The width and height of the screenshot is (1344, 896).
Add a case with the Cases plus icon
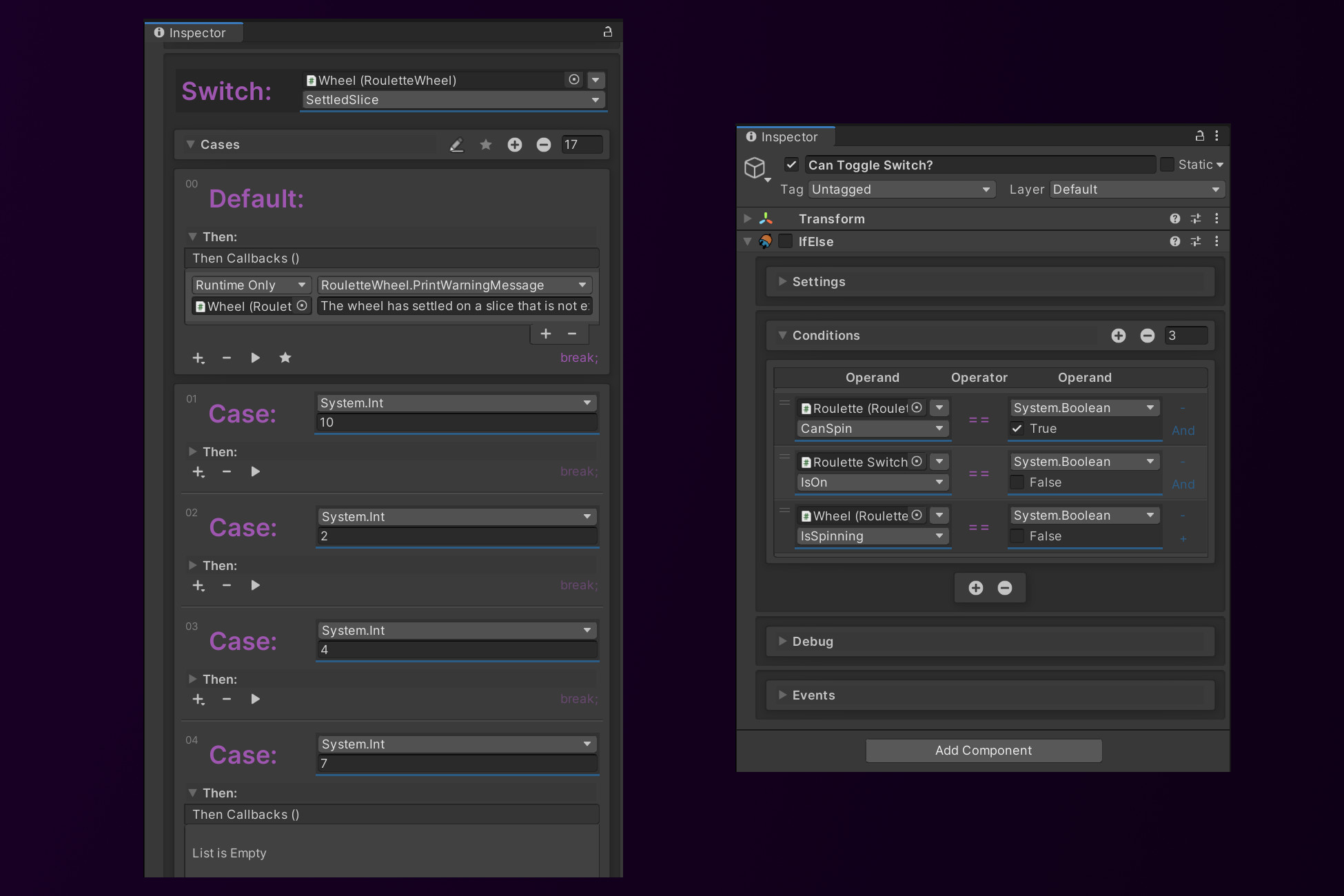[x=515, y=145]
